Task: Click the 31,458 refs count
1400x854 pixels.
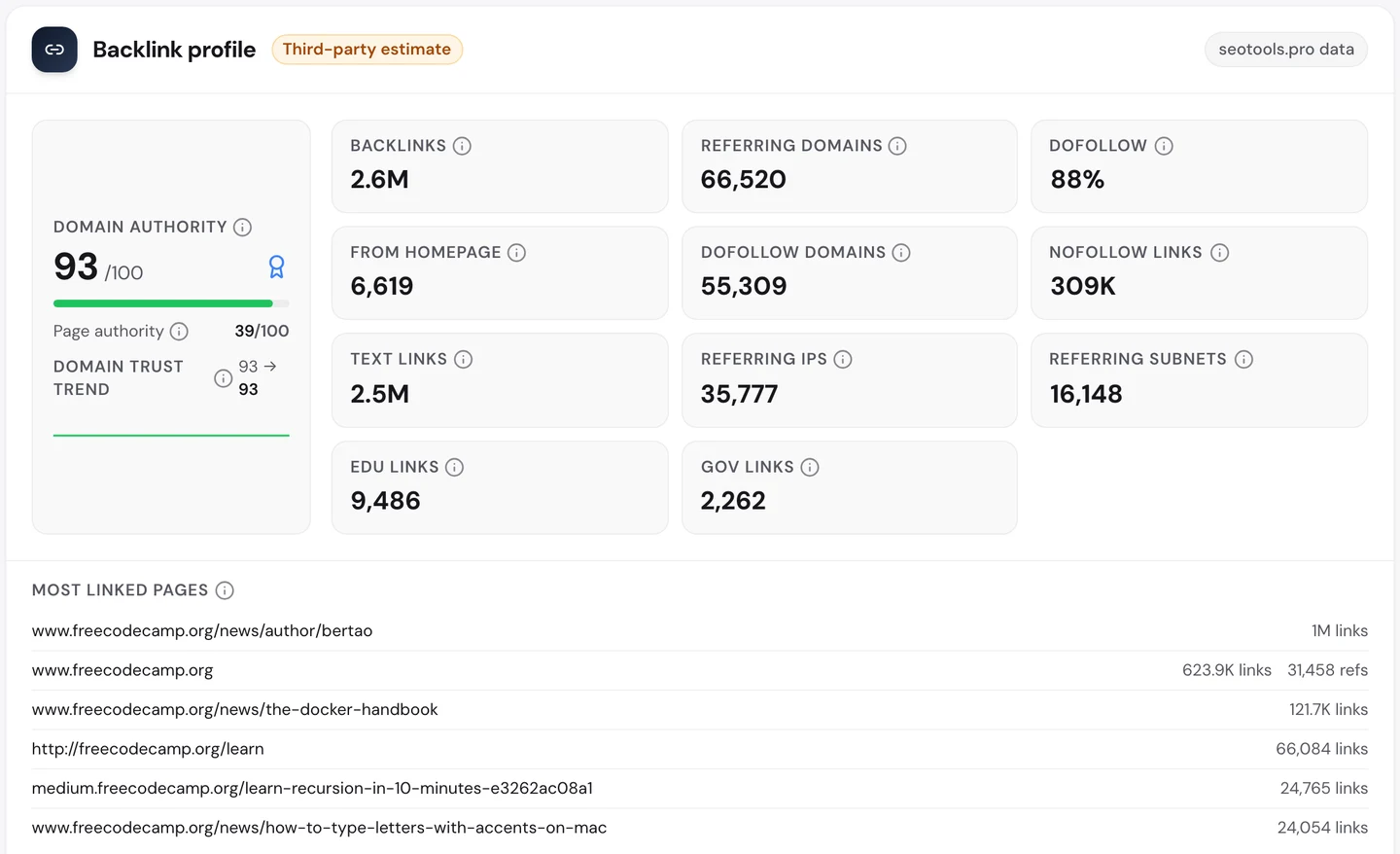Action: [1328, 670]
